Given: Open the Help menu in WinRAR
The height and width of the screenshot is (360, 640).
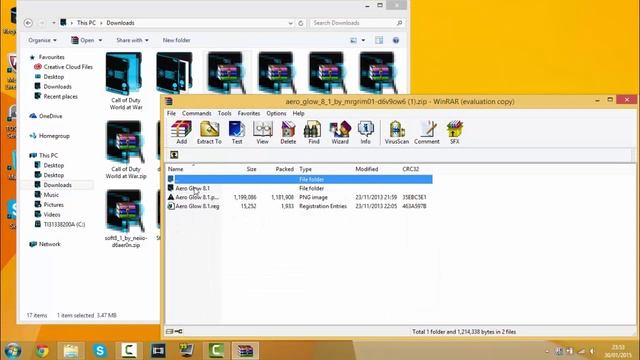Looking at the screenshot, I should (x=298, y=113).
